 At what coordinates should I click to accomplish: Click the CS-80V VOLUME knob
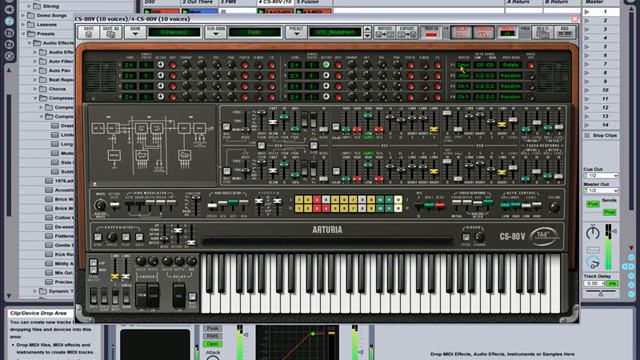(x=554, y=207)
